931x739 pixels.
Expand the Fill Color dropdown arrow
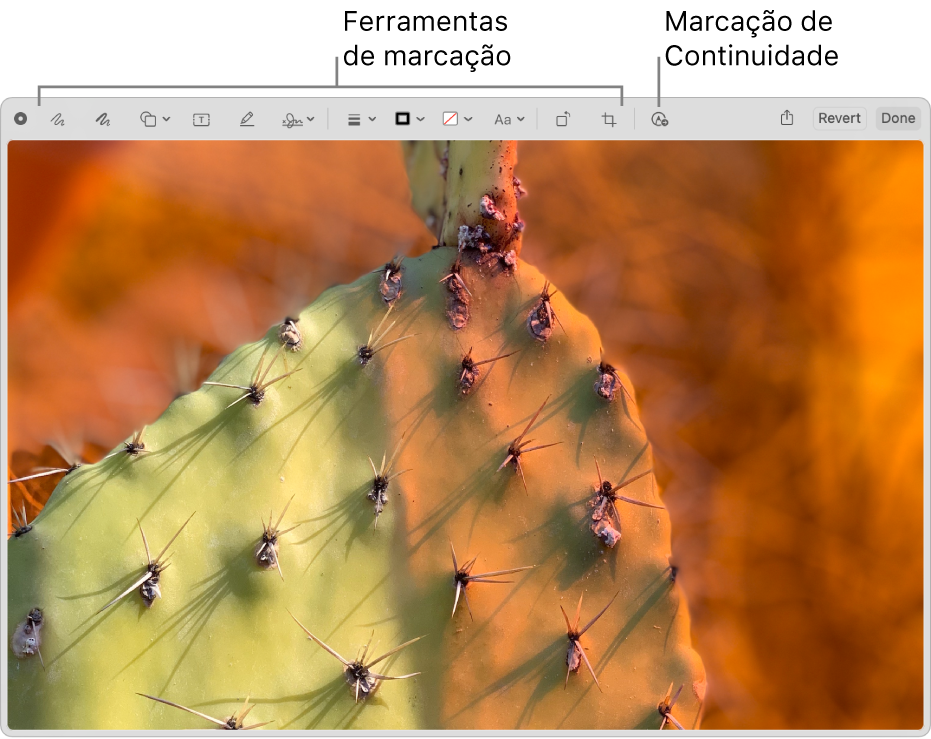468,119
